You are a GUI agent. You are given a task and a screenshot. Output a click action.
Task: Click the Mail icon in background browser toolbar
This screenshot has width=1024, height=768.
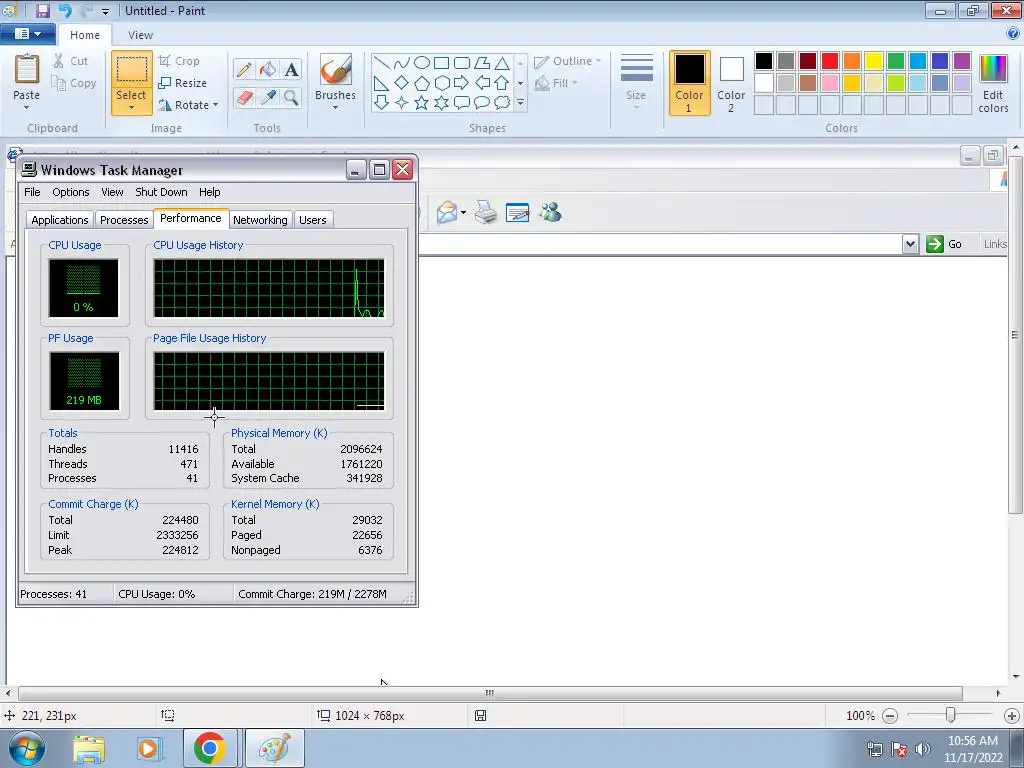(447, 212)
